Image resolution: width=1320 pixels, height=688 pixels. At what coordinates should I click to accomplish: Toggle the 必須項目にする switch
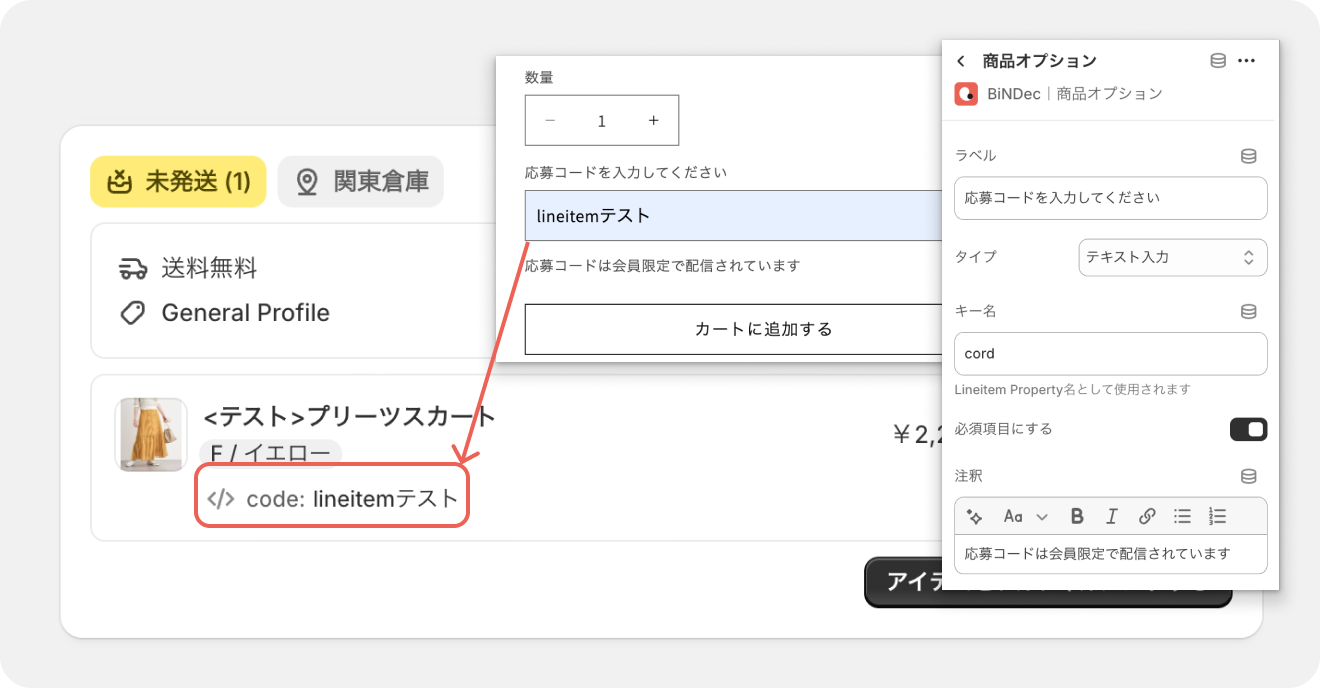pyautogui.click(x=1248, y=429)
